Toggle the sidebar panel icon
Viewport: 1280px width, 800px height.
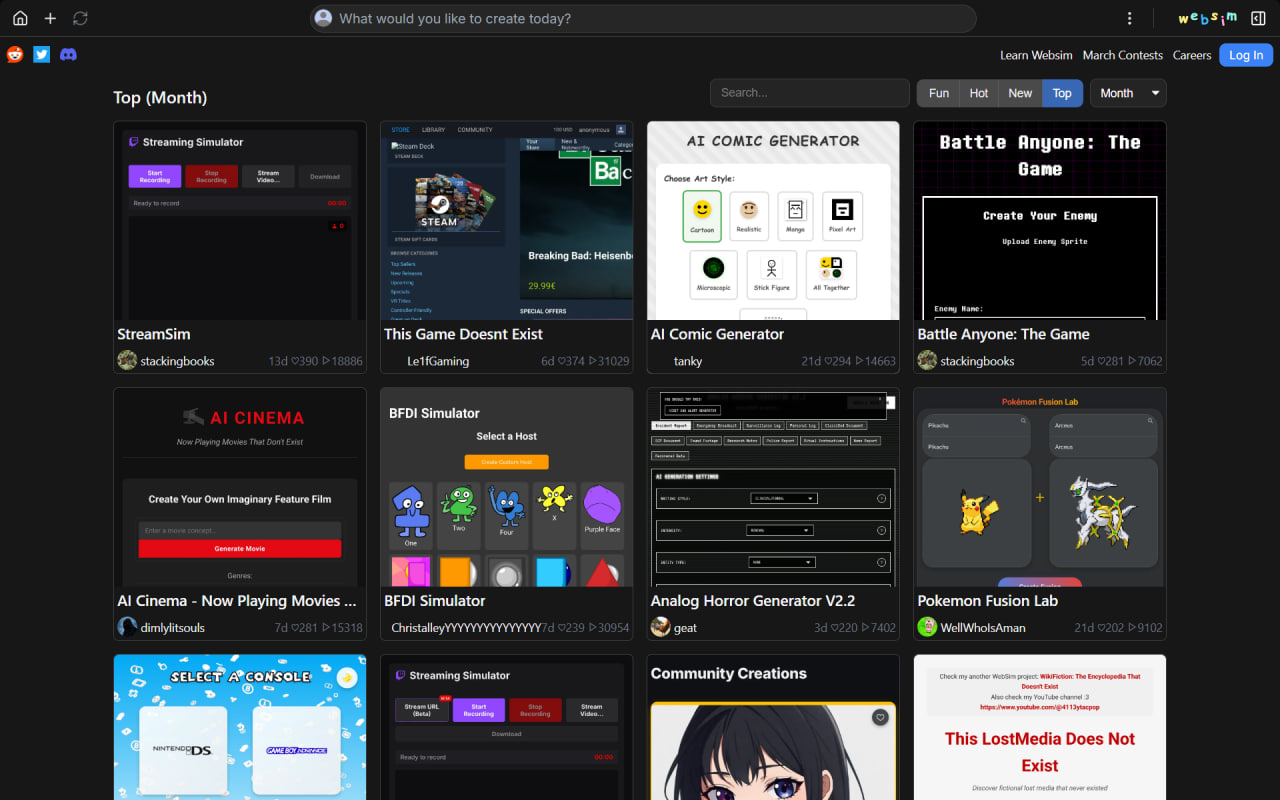pos(1258,18)
